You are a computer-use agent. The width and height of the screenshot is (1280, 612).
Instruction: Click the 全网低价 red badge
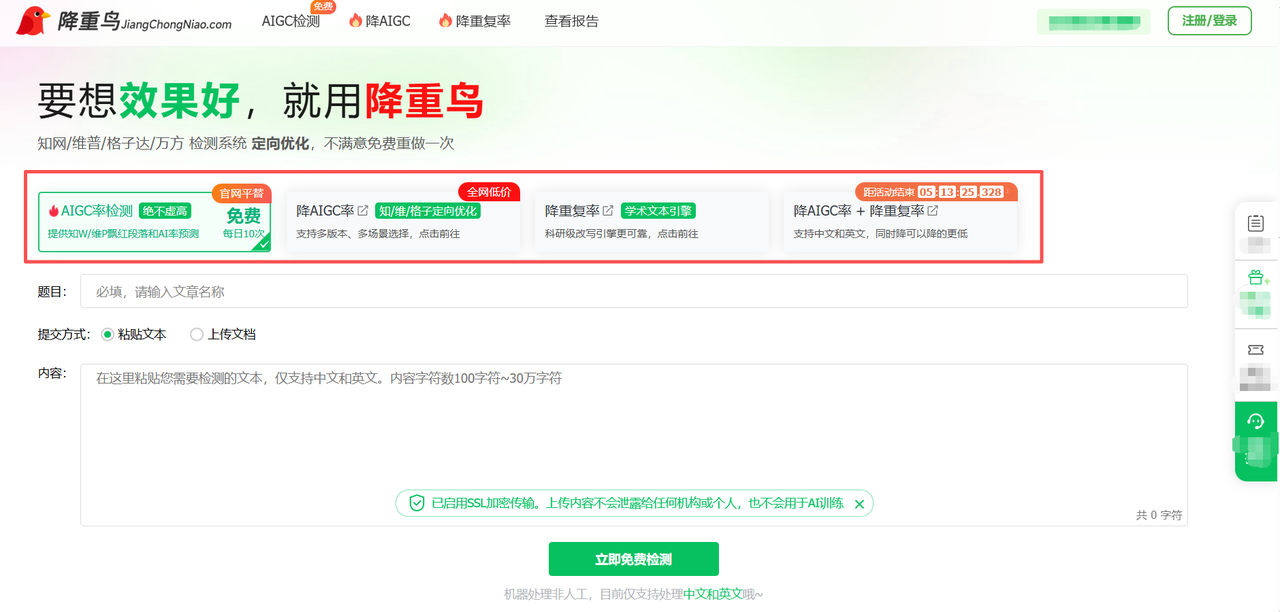click(489, 191)
